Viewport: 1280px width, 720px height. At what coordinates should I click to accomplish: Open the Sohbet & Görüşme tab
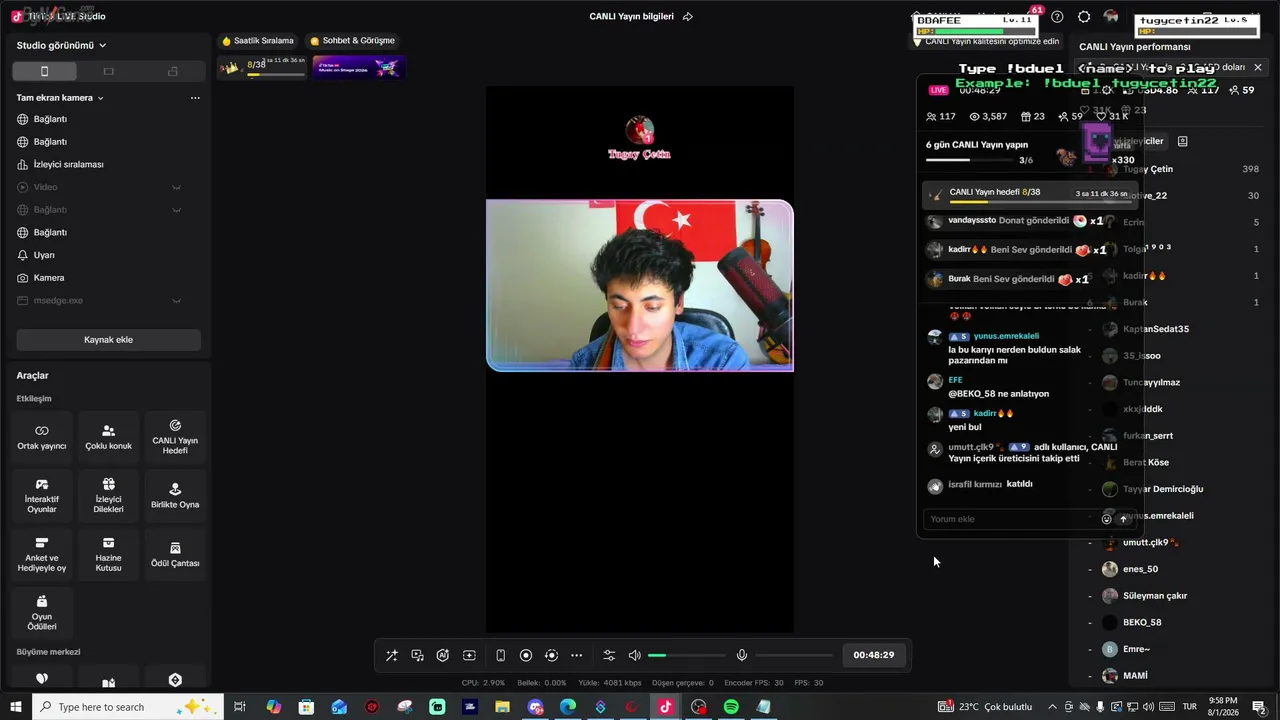pyautogui.click(x=352, y=41)
